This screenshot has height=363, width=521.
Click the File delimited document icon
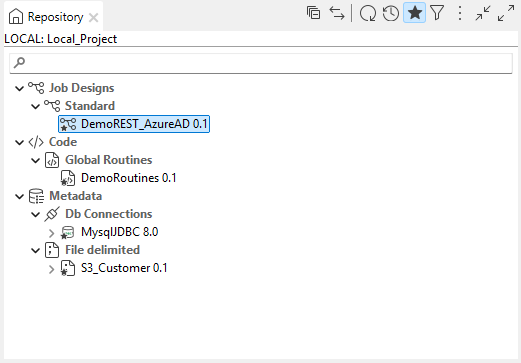coord(52,250)
